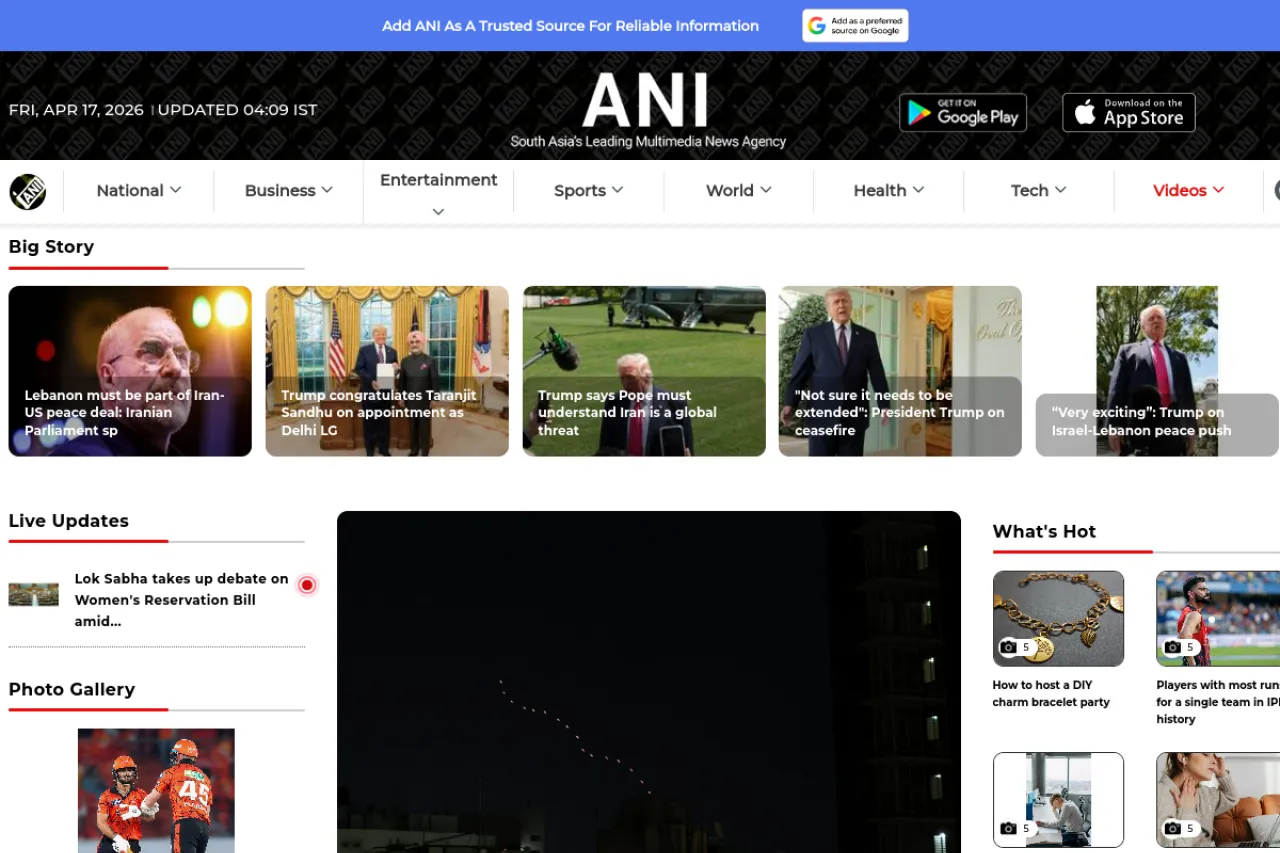This screenshot has height=853, width=1280.
Task: Click the "UPDATED 04:09 IST" timestamp
Action: [x=238, y=110]
